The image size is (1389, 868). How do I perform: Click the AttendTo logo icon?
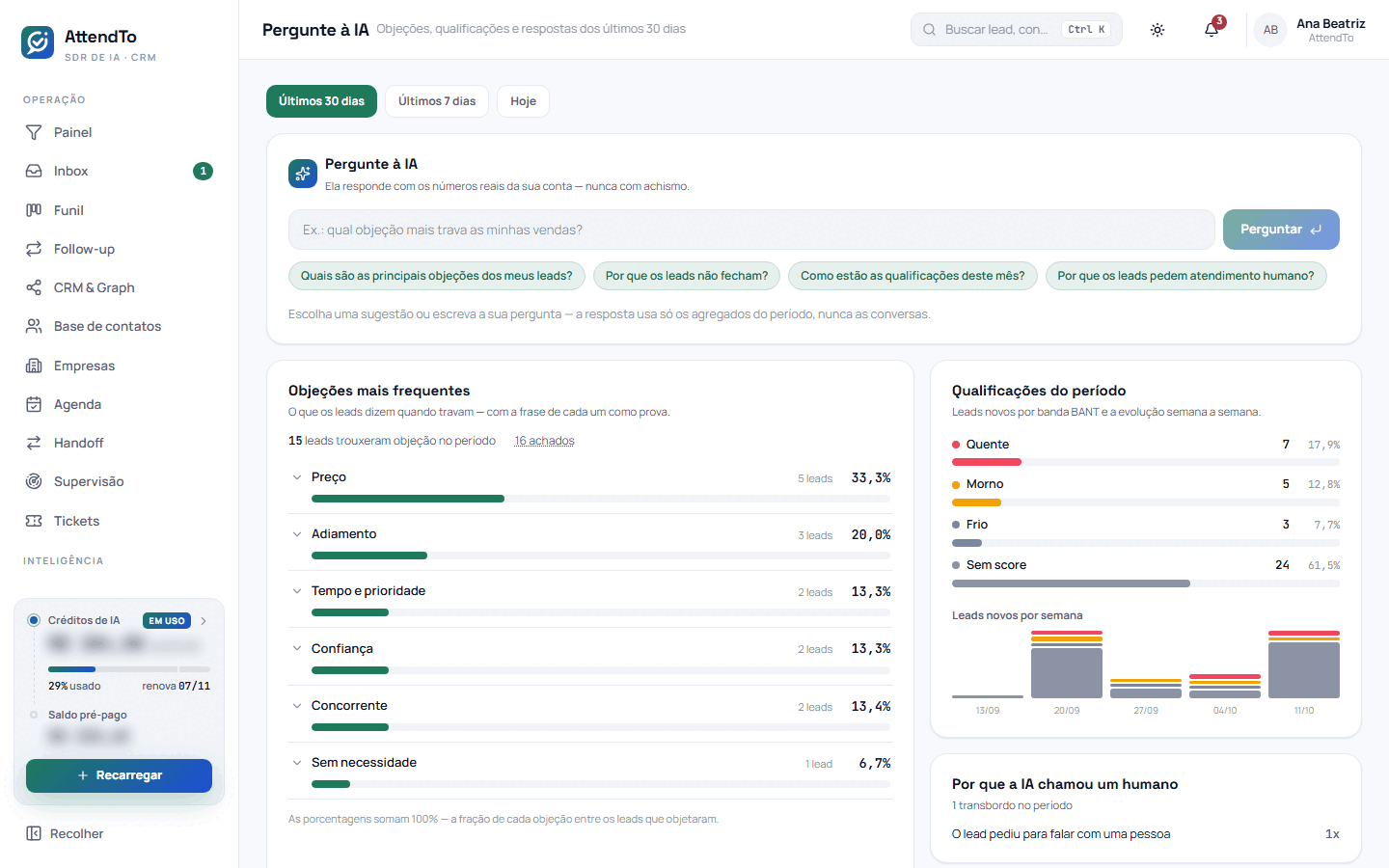point(38,42)
